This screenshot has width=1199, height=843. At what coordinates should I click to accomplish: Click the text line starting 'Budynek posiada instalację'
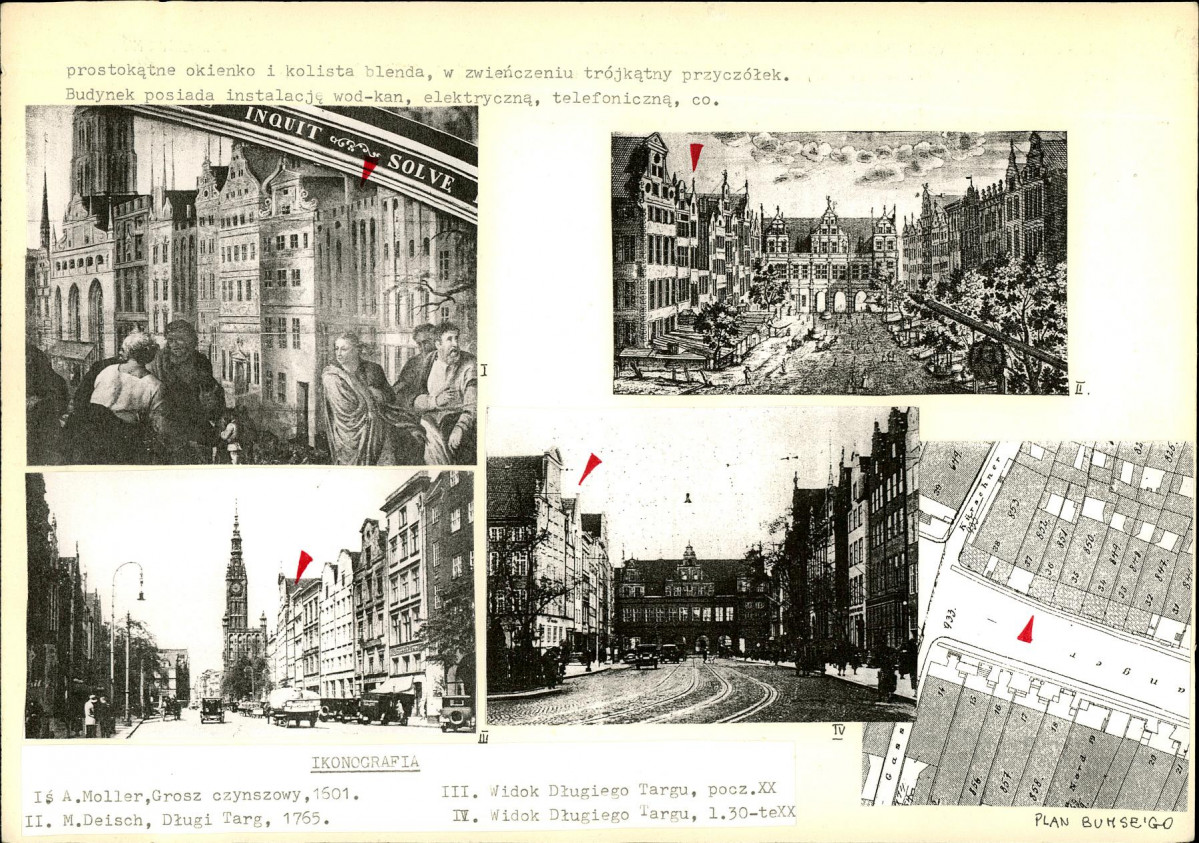(392, 98)
